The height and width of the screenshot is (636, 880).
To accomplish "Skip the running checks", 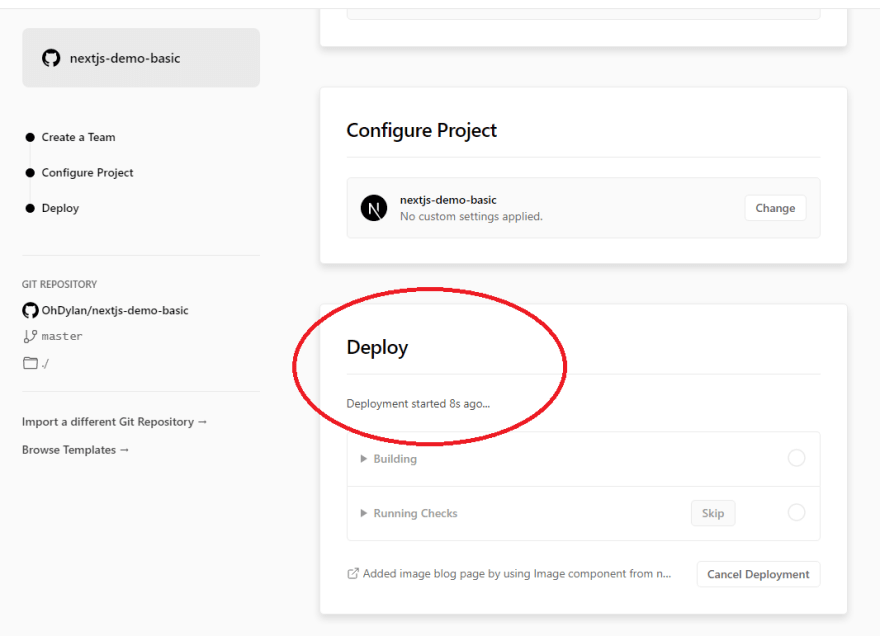I will pyautogui.click(x=713, y=513).
